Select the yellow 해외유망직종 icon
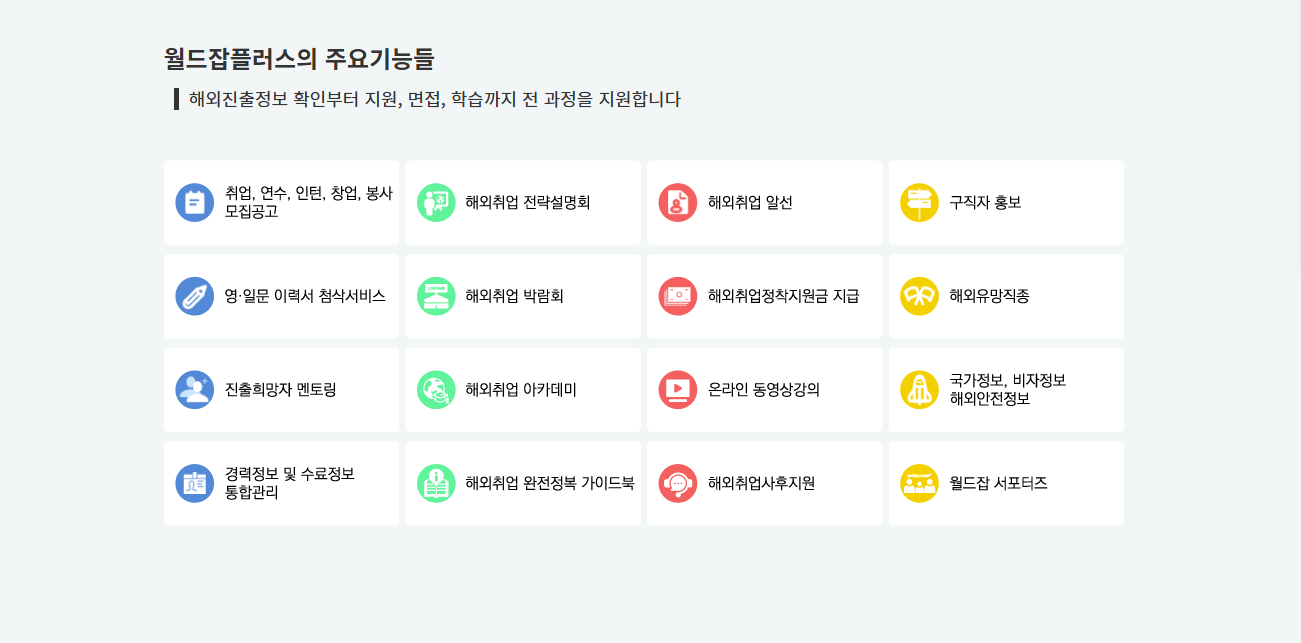 pyautogui.click(x=920, y=296)
